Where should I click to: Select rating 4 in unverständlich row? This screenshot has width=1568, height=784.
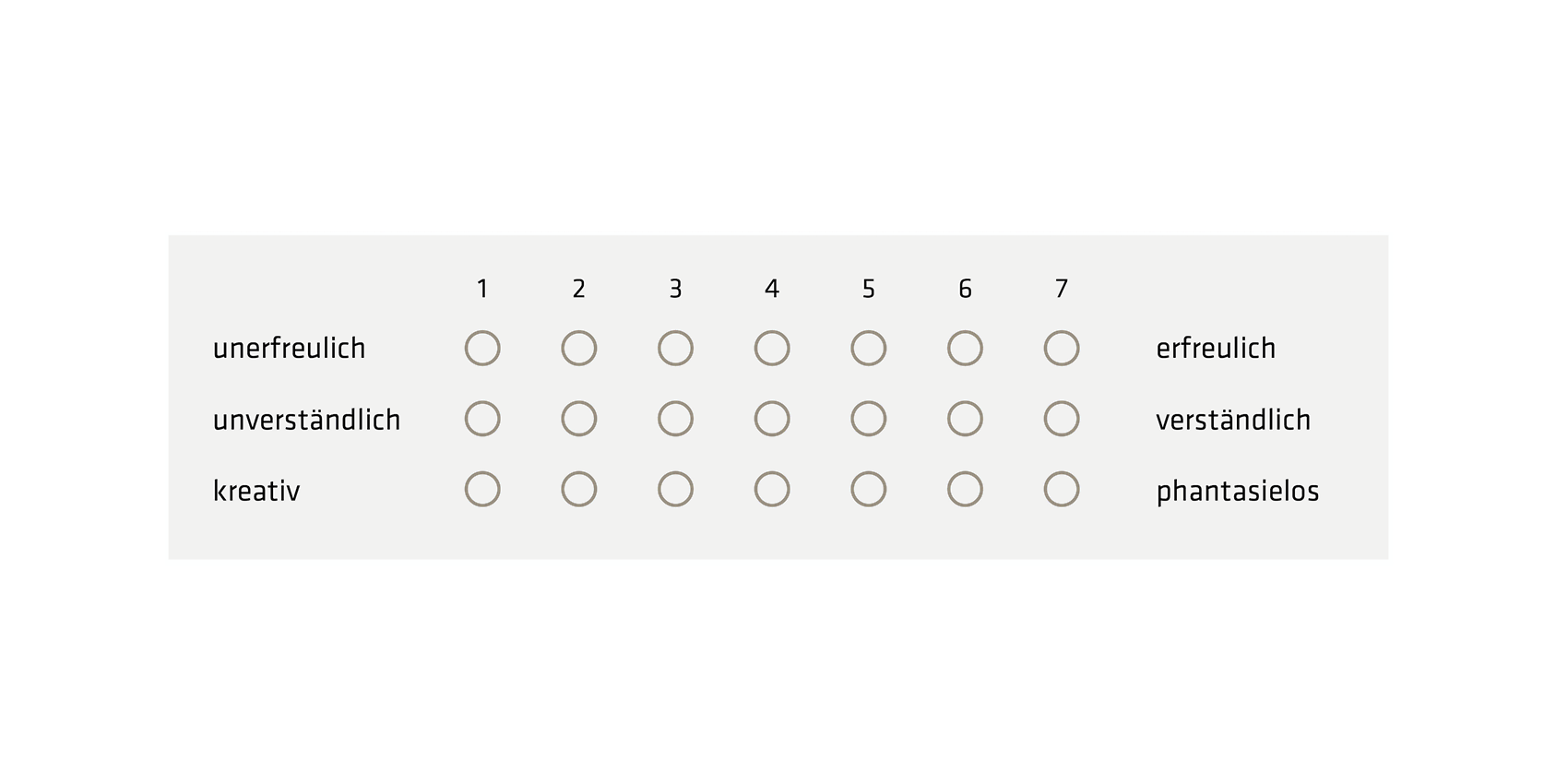772,419
